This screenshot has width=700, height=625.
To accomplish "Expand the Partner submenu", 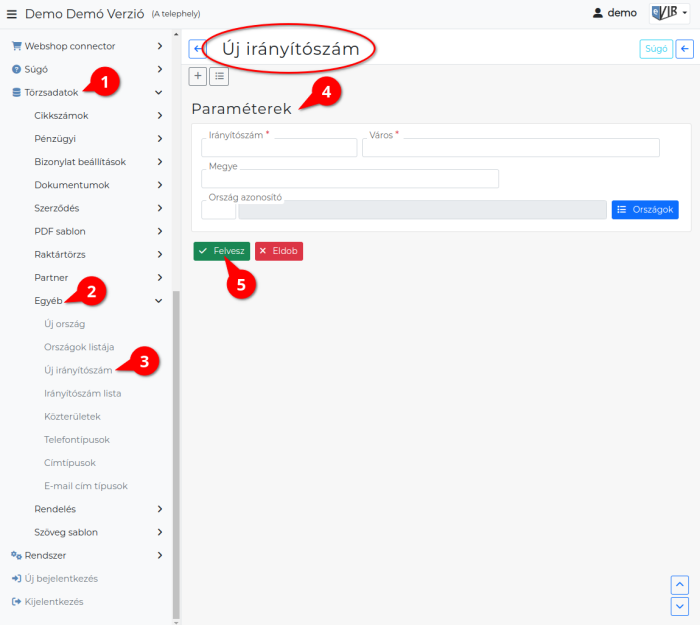I will click(x=160, y=278).
